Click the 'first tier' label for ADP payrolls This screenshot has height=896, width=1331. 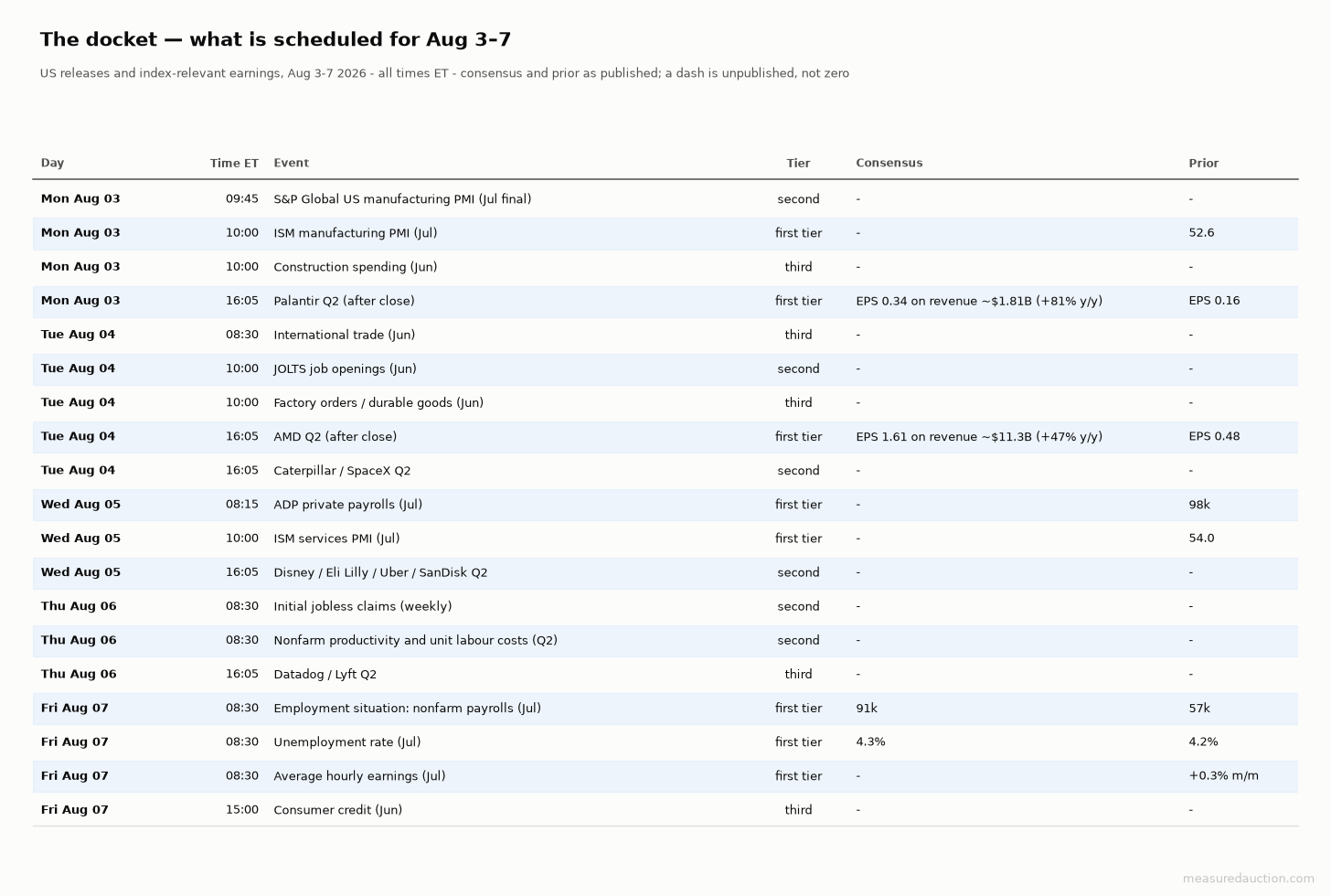tap(798, 505)
